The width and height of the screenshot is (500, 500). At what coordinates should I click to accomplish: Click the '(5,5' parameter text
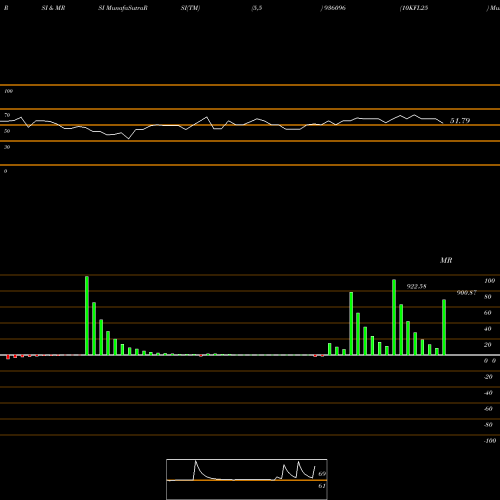pyautogui.click(x=257, y=8)
